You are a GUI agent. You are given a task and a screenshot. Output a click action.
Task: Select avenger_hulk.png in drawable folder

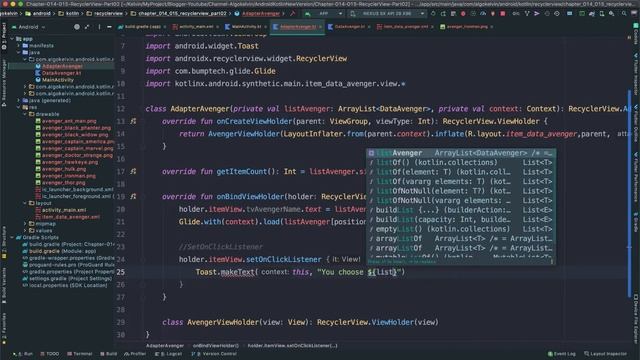point(64,169)
